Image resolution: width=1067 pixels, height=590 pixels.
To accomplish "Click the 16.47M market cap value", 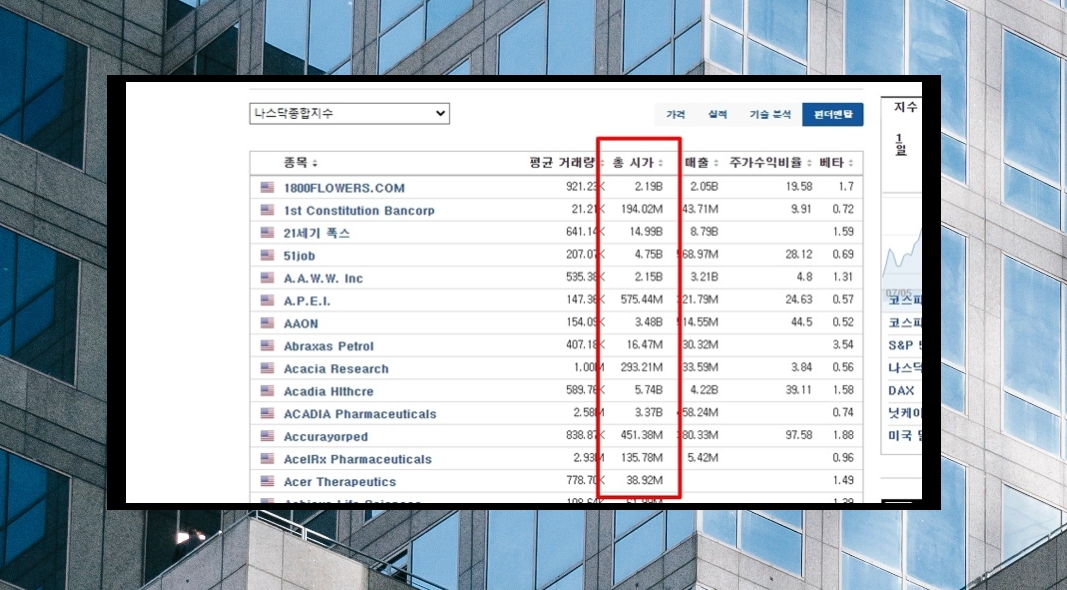I will tap(644, 345).
